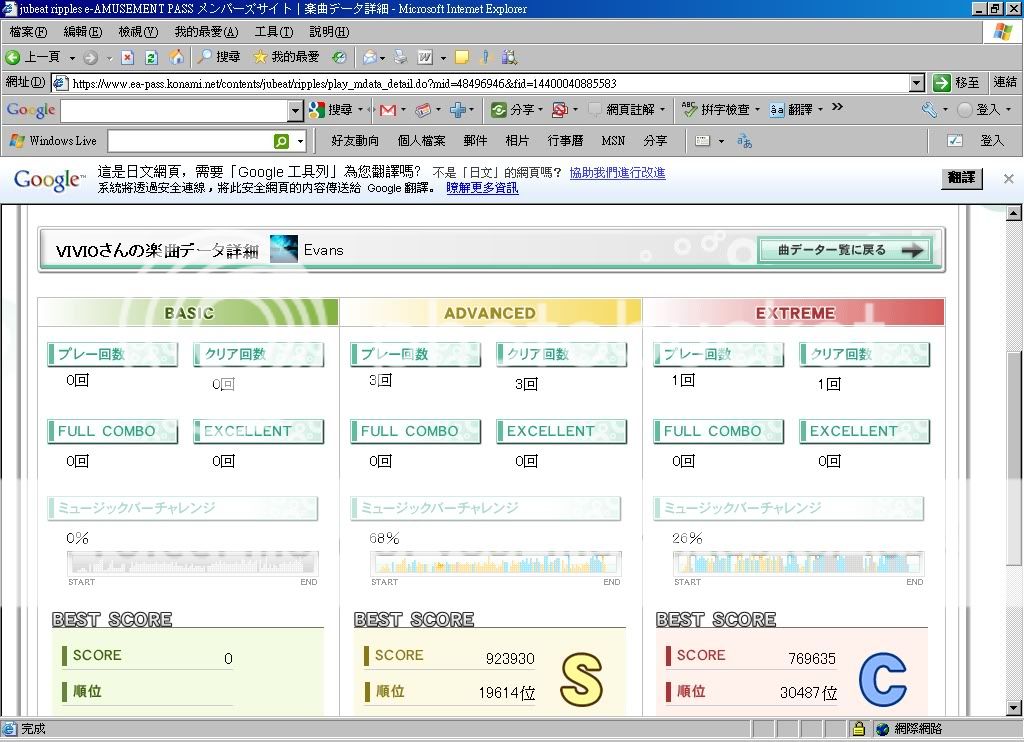Open the 瞭解更多資訊 link
Viewport: 1024px width, 742px height.
482,188
